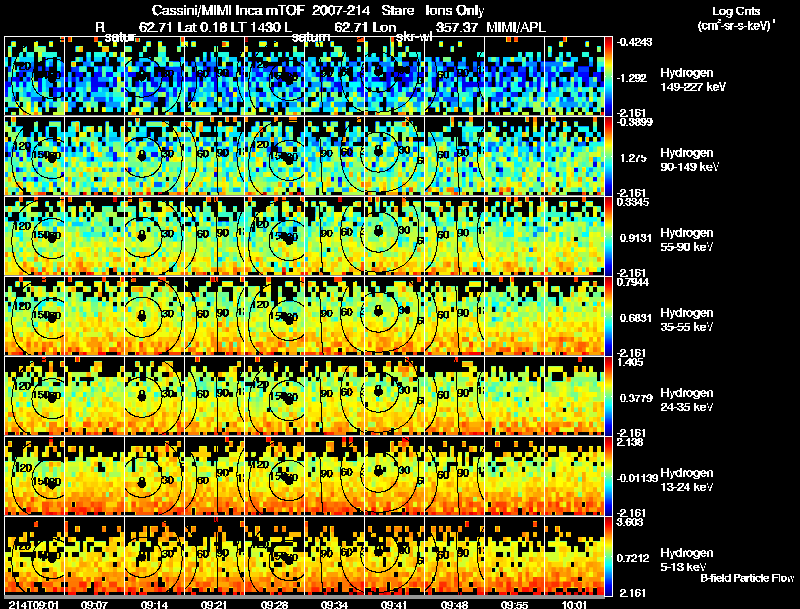The image size is (800, 609).
Task: Click the 'Stare' label in title
Action: click(x=397, y=11)
